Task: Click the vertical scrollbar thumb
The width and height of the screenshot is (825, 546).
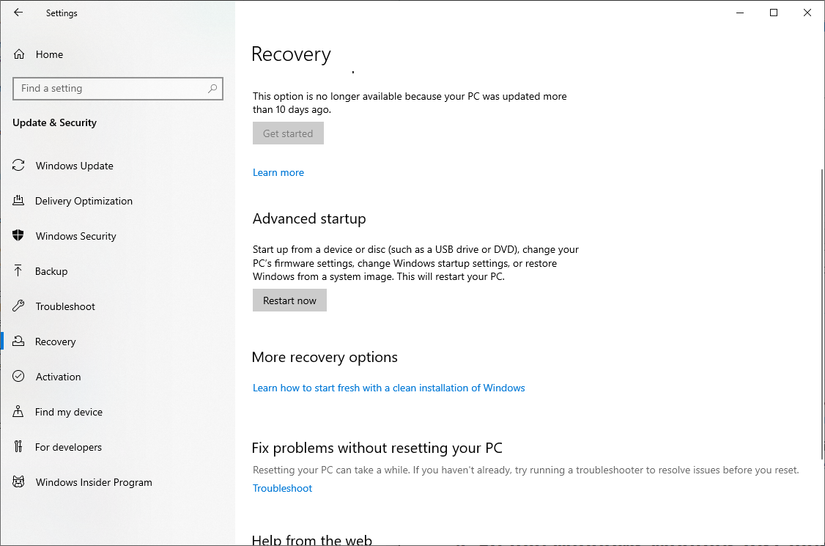Action: (x=822, y=314)
